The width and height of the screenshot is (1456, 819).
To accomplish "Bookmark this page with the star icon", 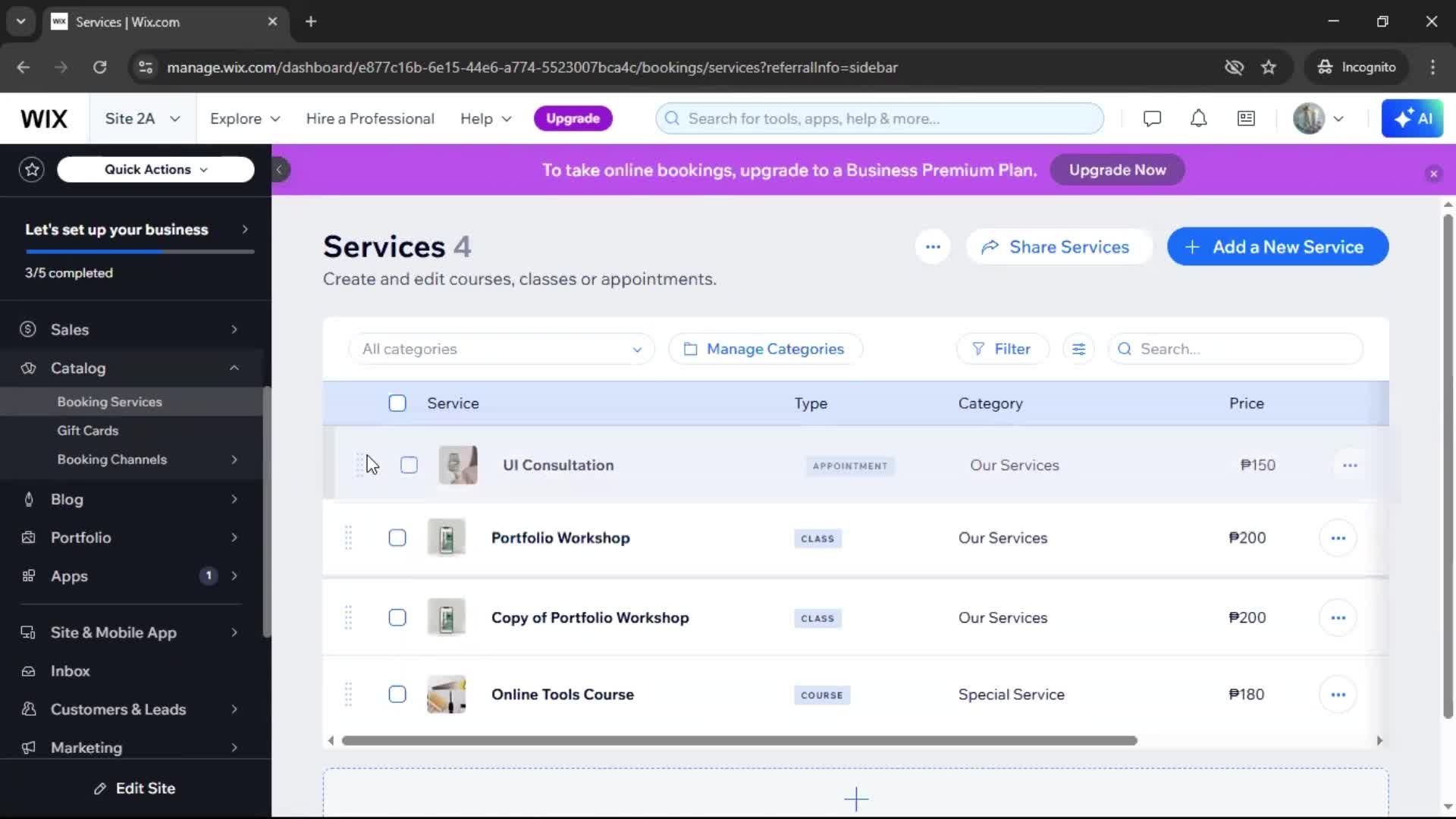I will [x=1269, y=67].
